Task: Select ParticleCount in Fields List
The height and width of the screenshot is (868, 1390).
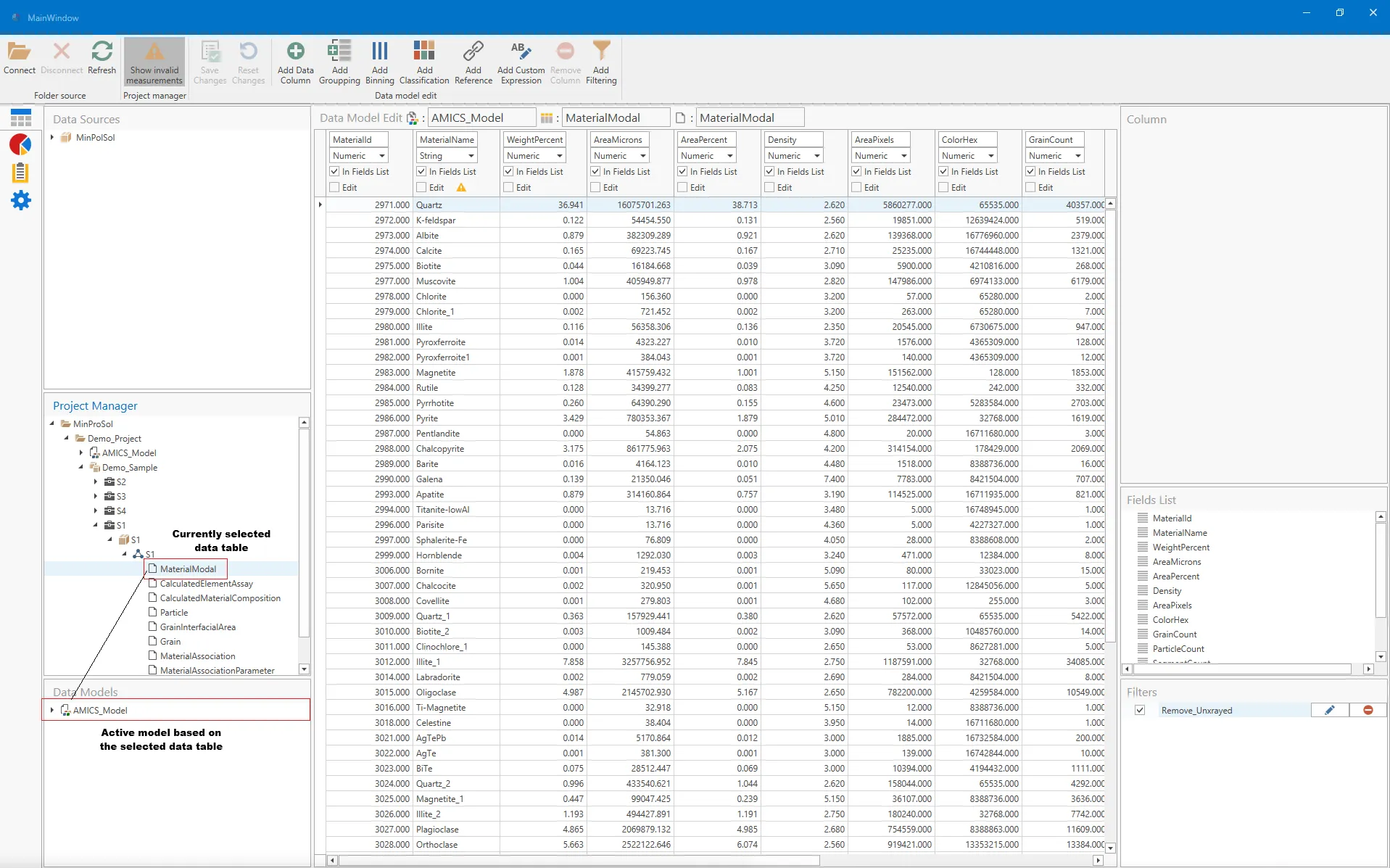Action: (x=1178, y=649)
